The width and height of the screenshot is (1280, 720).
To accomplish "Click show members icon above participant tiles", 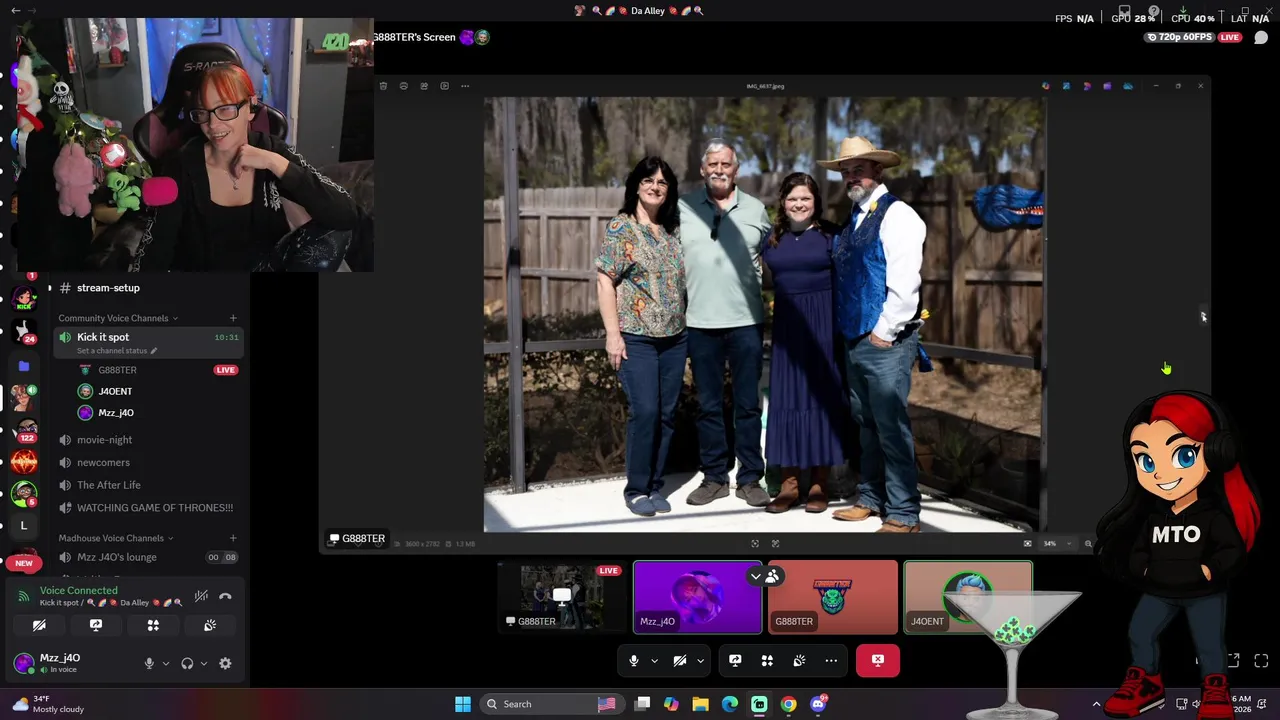I will [x=772, y=576].
